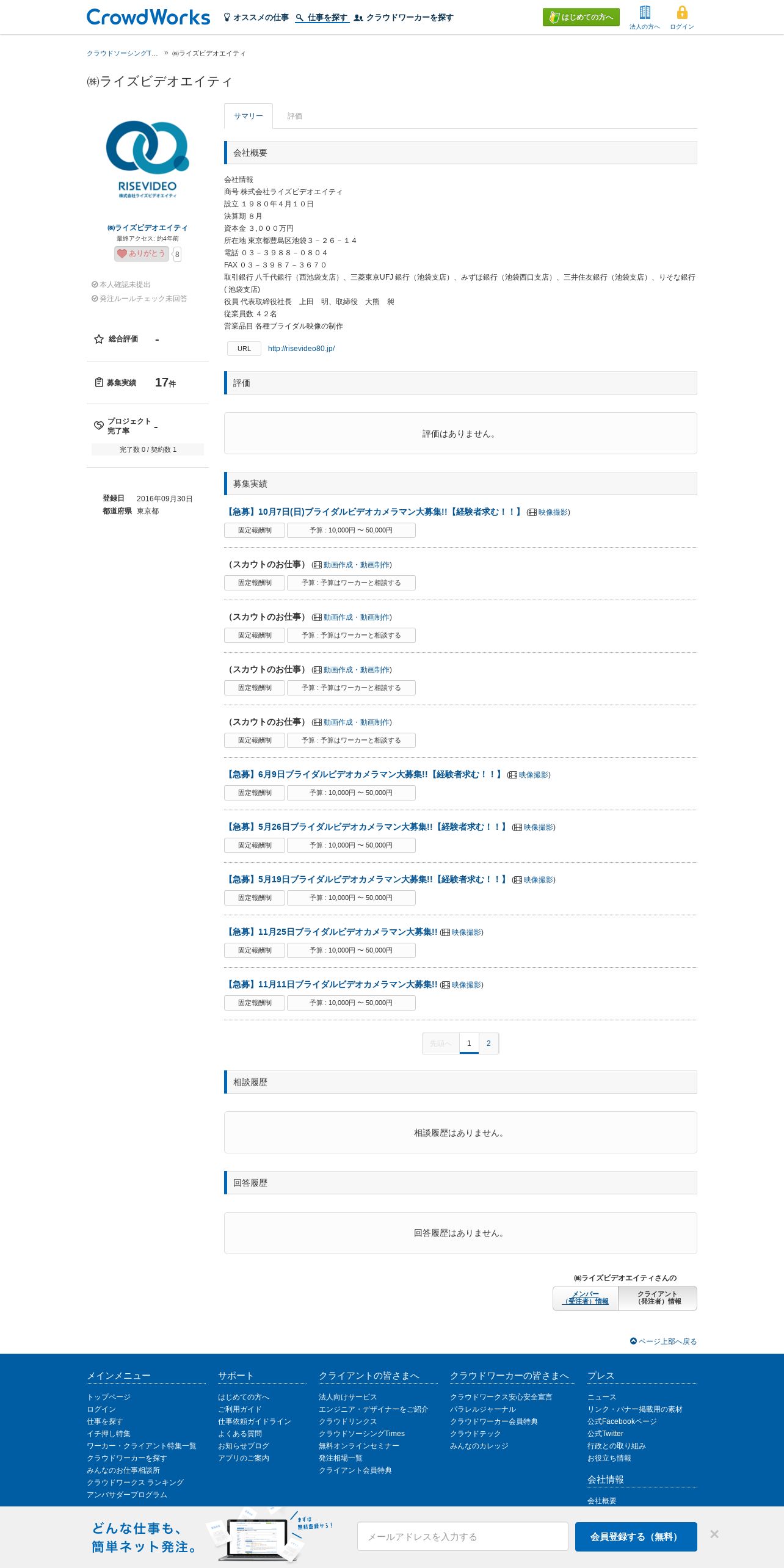Open footer クラウドワークス ランキング link
The width and height of the screenshot is (784, 1568).
tap(136, 1483)
